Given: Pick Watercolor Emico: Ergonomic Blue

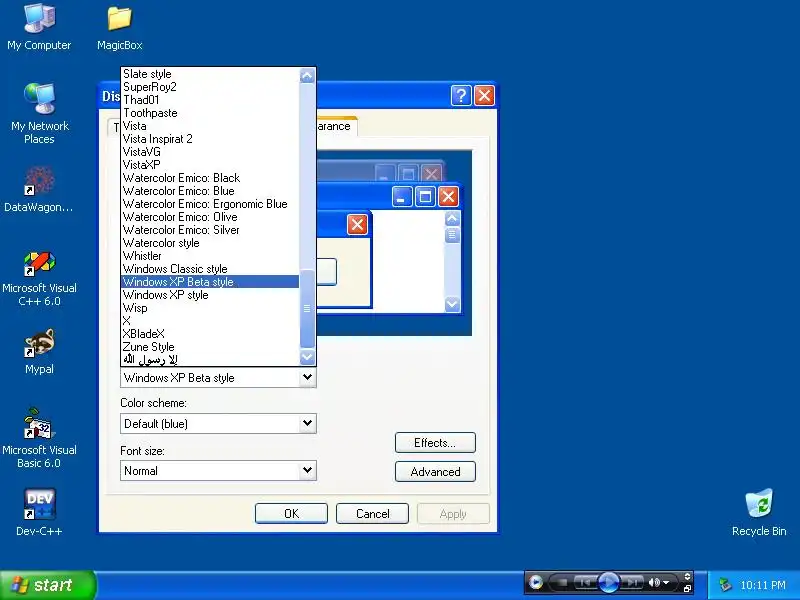Looking at the screenshot, I should click(x=210, y=204).
